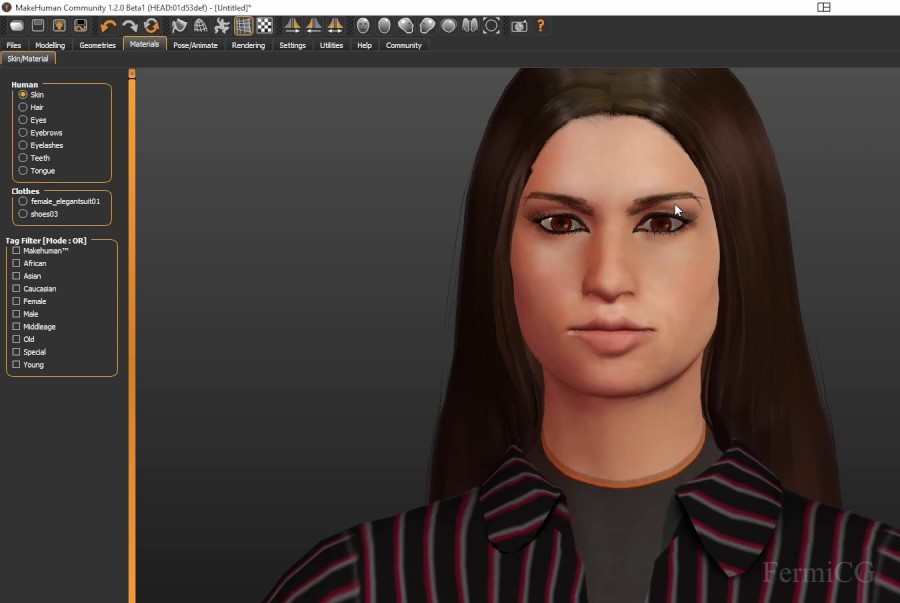Screen dimensions: 900x603
Task: Toggle the two-way symmetry icon
Action: pyautogui.click(x=335, y=26)
